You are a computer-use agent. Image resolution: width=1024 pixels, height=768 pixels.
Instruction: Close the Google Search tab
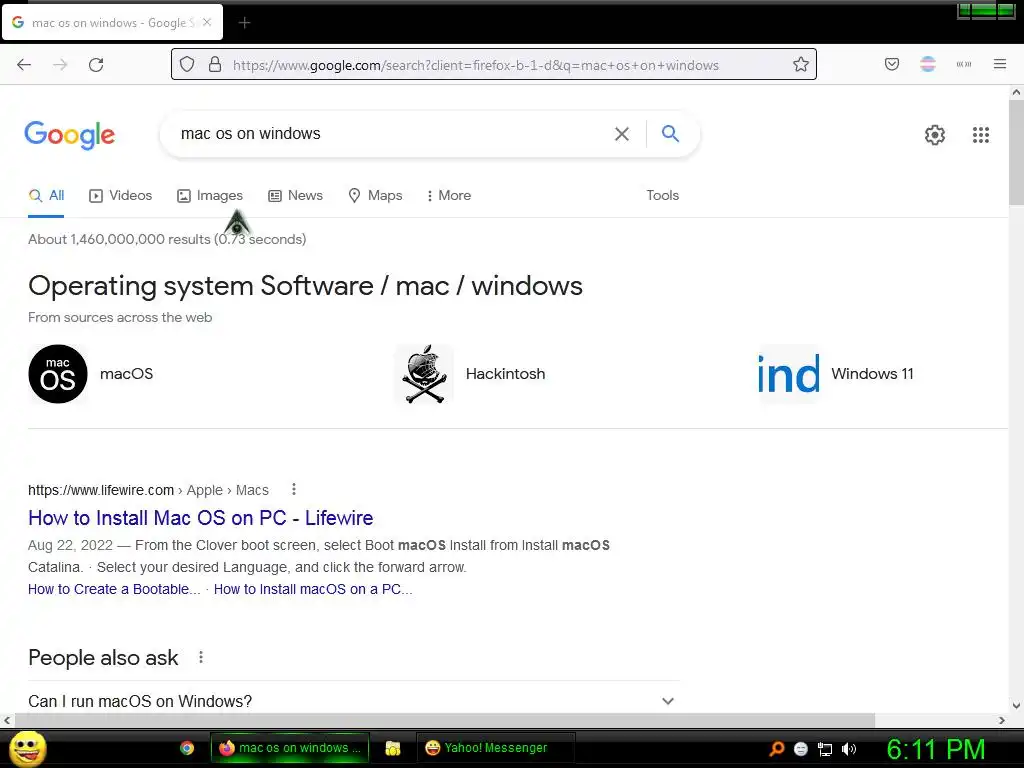click(x=207, y=22)
